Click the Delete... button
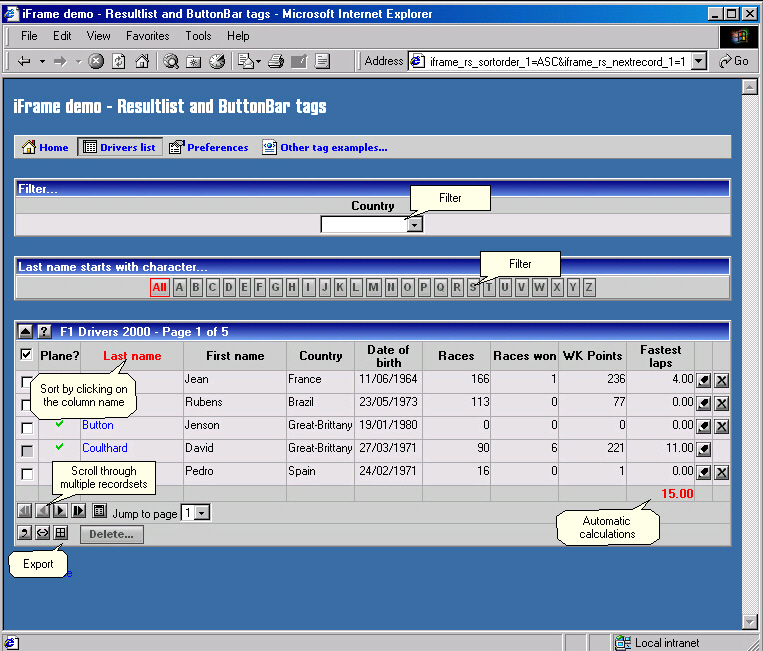 point(111,534)
